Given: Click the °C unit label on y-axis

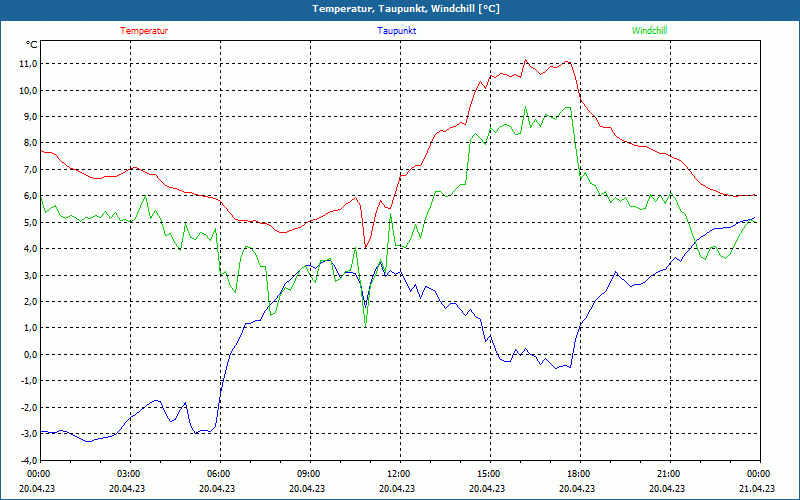Looking at the screenshot, I should tap(31, 45).
